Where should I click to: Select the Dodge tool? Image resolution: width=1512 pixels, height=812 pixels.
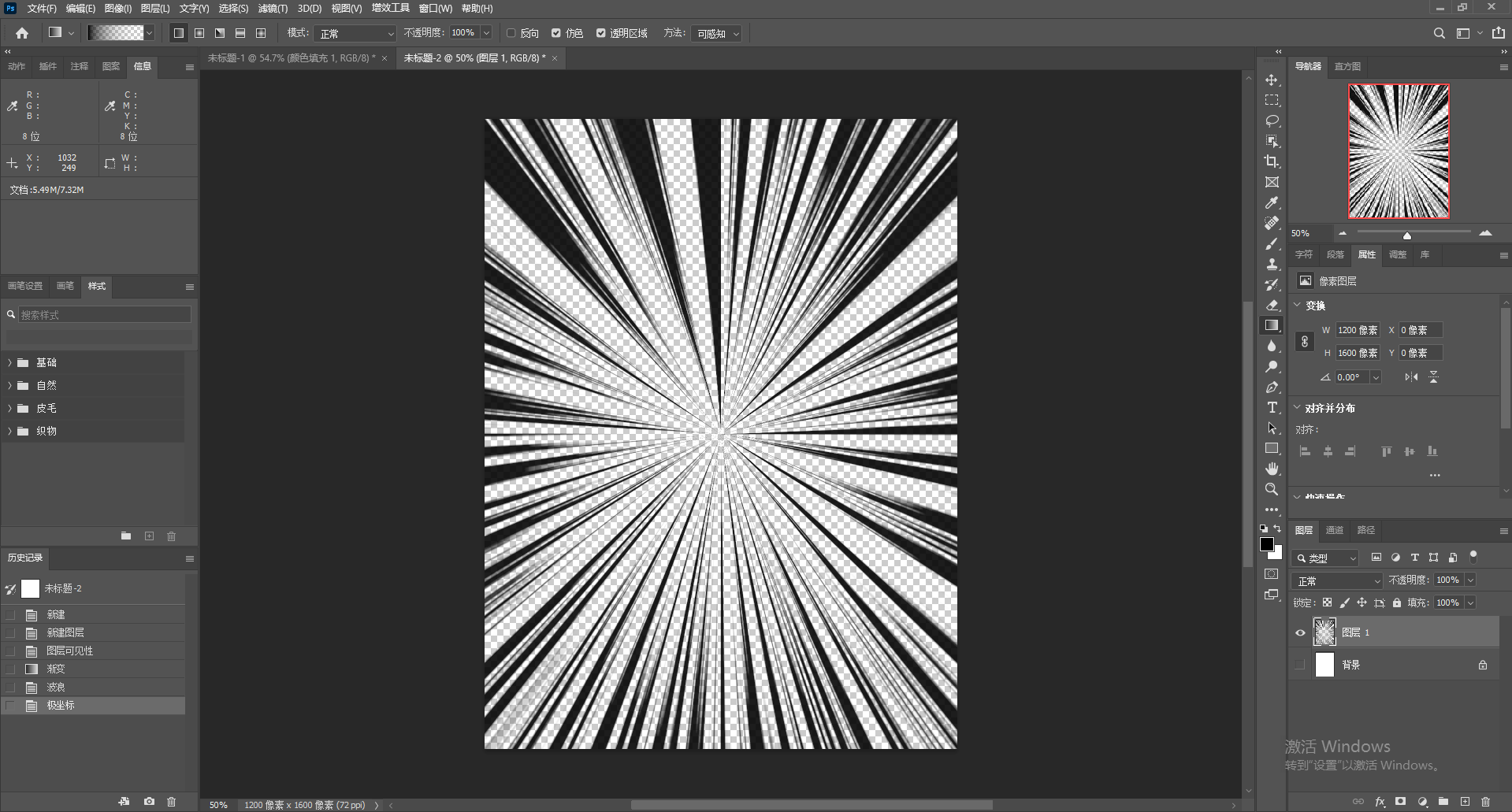point(1272,366)
